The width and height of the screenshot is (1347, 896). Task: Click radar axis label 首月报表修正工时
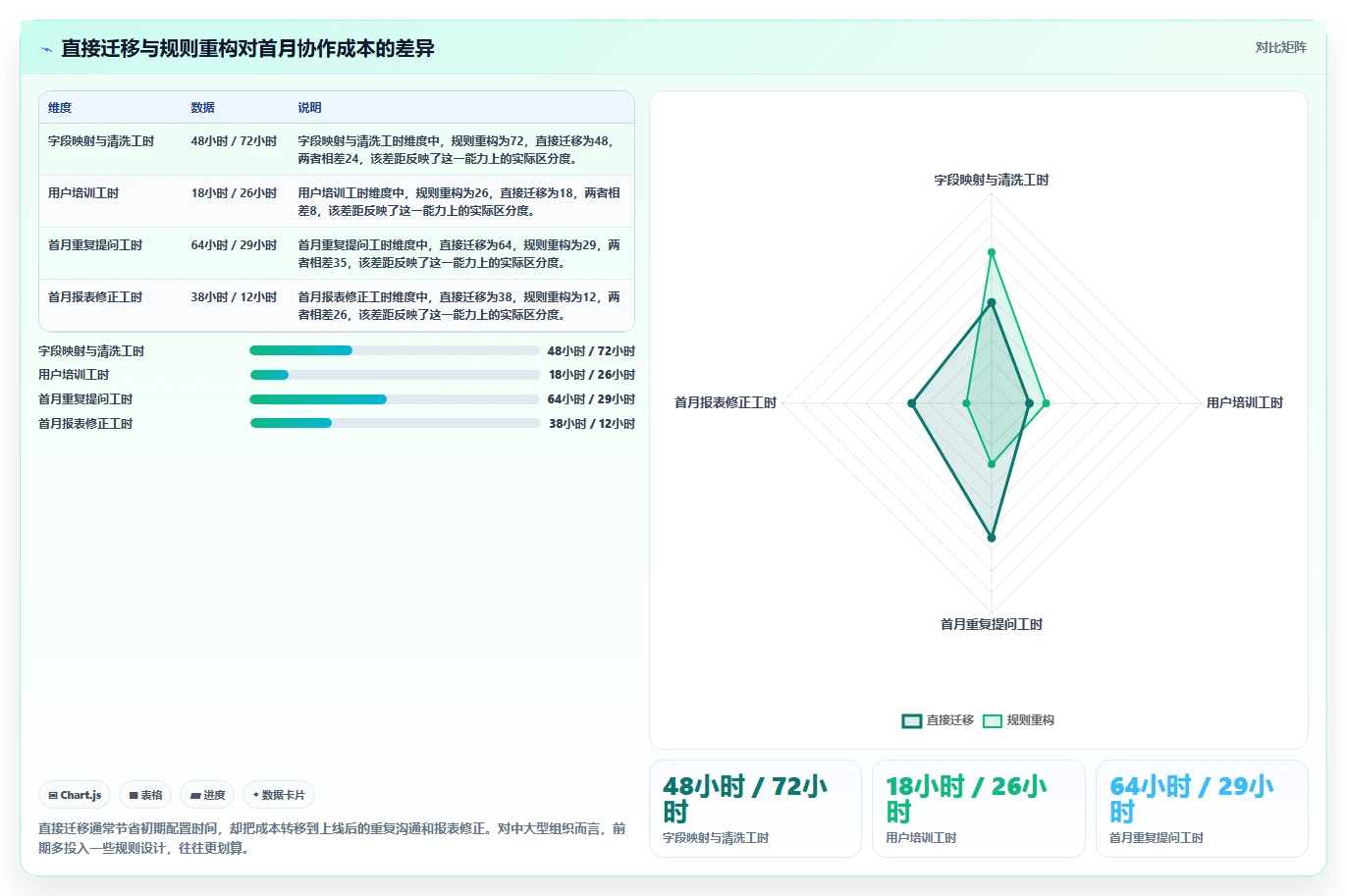(x=726, y=403)
